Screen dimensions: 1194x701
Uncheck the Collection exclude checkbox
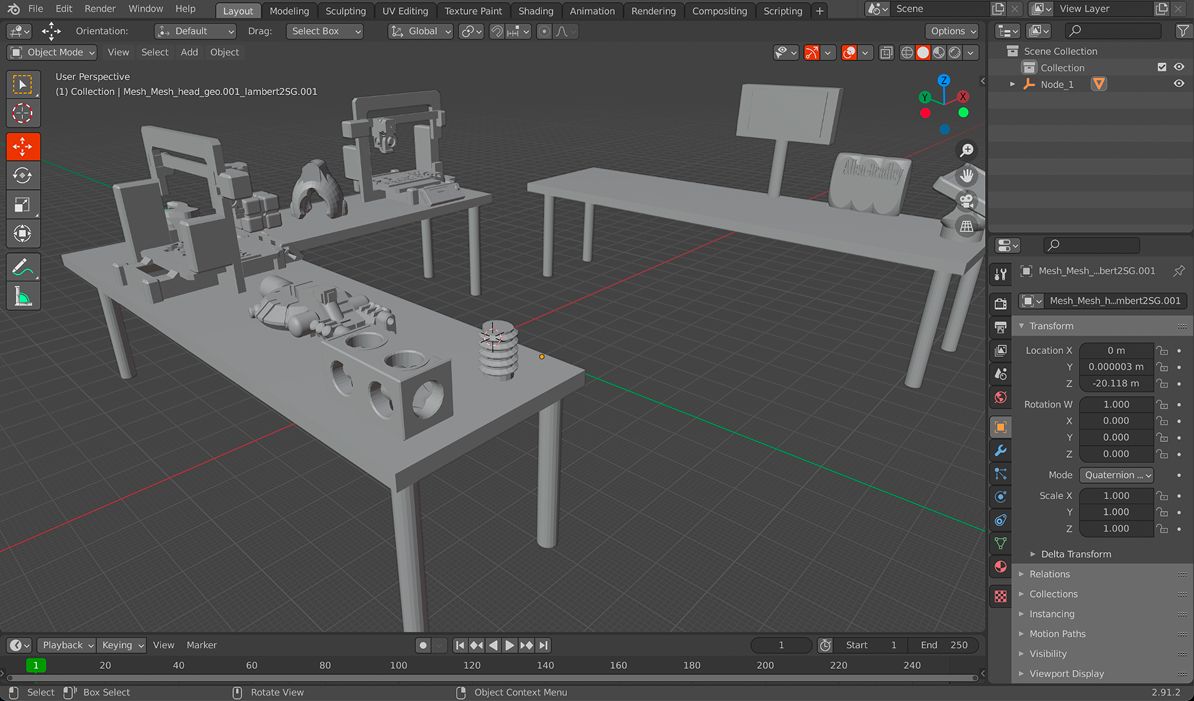[x=1161, y=68]
